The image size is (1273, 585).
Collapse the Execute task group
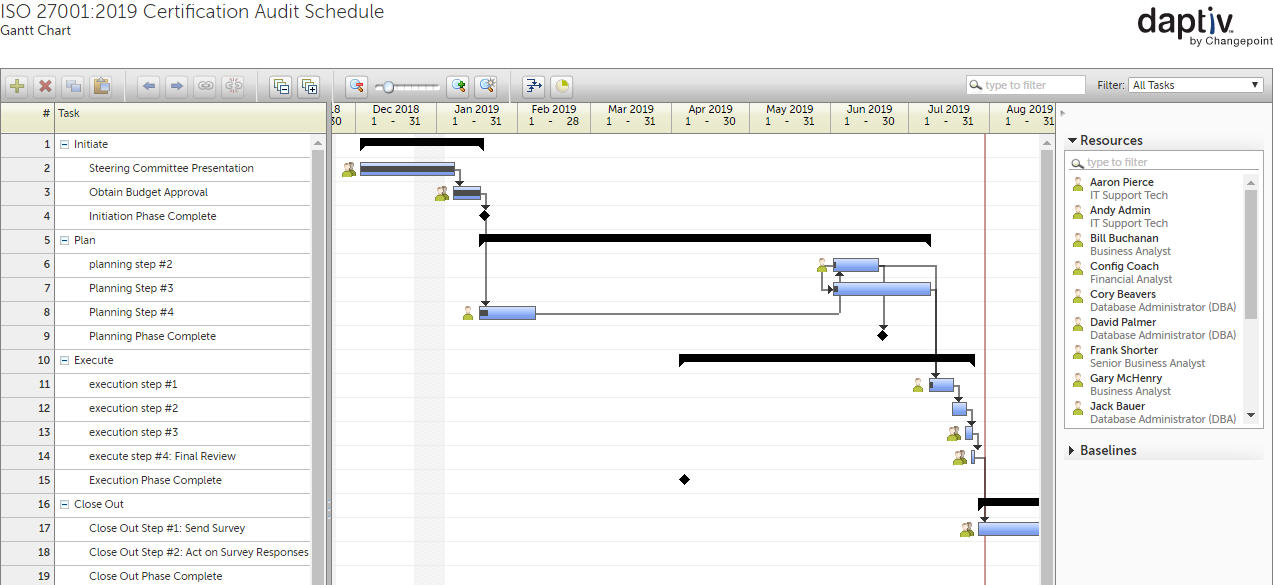(65, 360)
